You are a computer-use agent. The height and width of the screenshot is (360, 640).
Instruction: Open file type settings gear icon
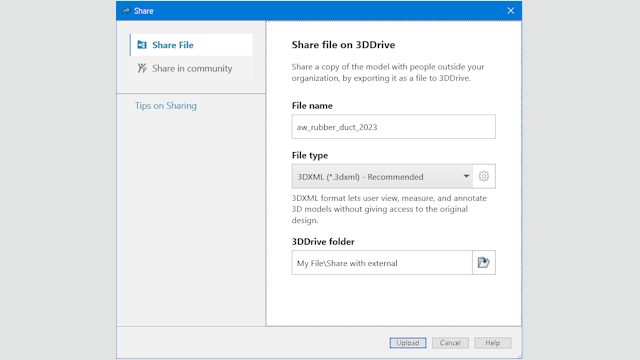[x=484, y=176]
